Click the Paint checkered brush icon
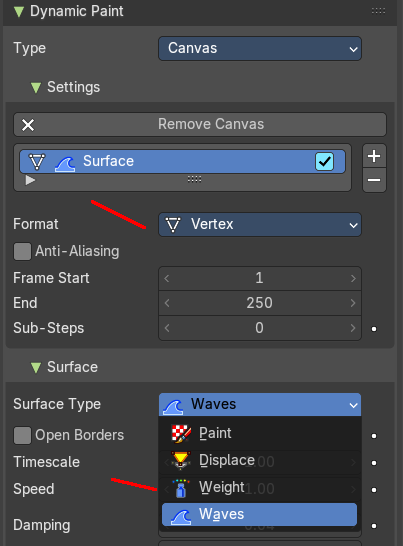403x546 pixels. pos(181,434)
